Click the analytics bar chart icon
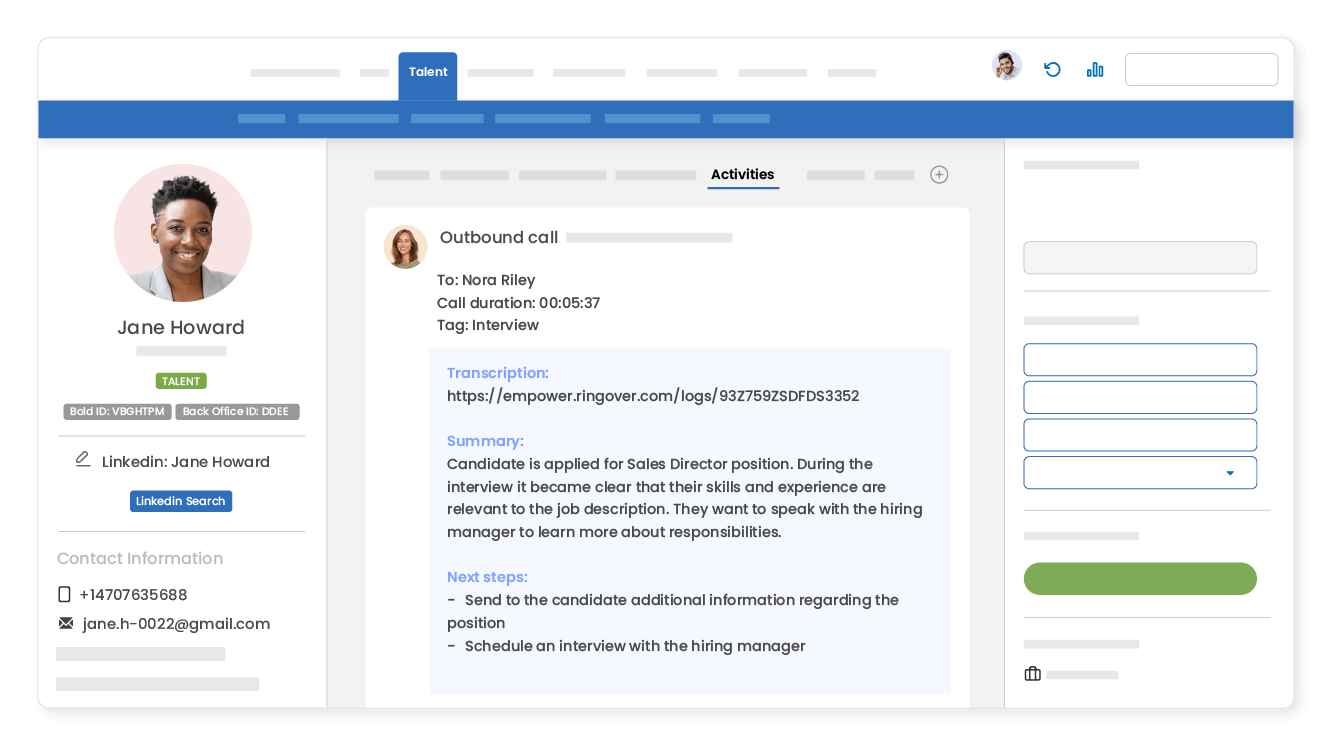This screenshot has height=746, width=1332. click(x=1095, y=69)
